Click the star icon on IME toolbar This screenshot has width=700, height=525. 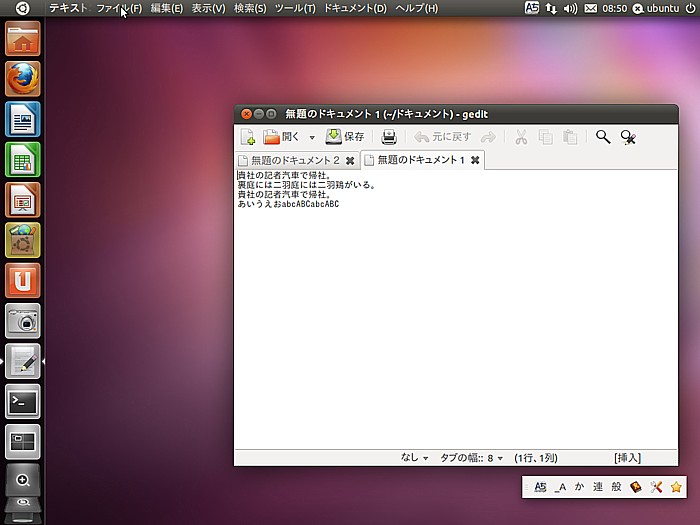676,487
